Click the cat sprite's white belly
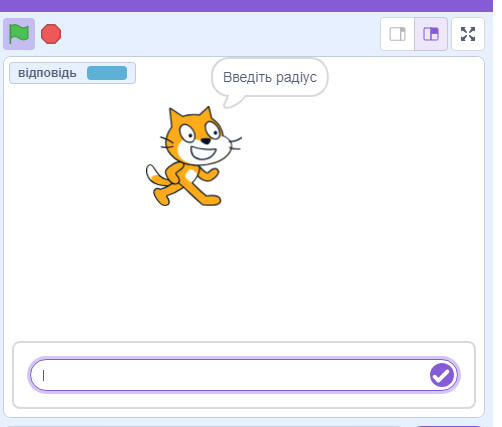The image size is (502, 427). (x=191, y=175)
